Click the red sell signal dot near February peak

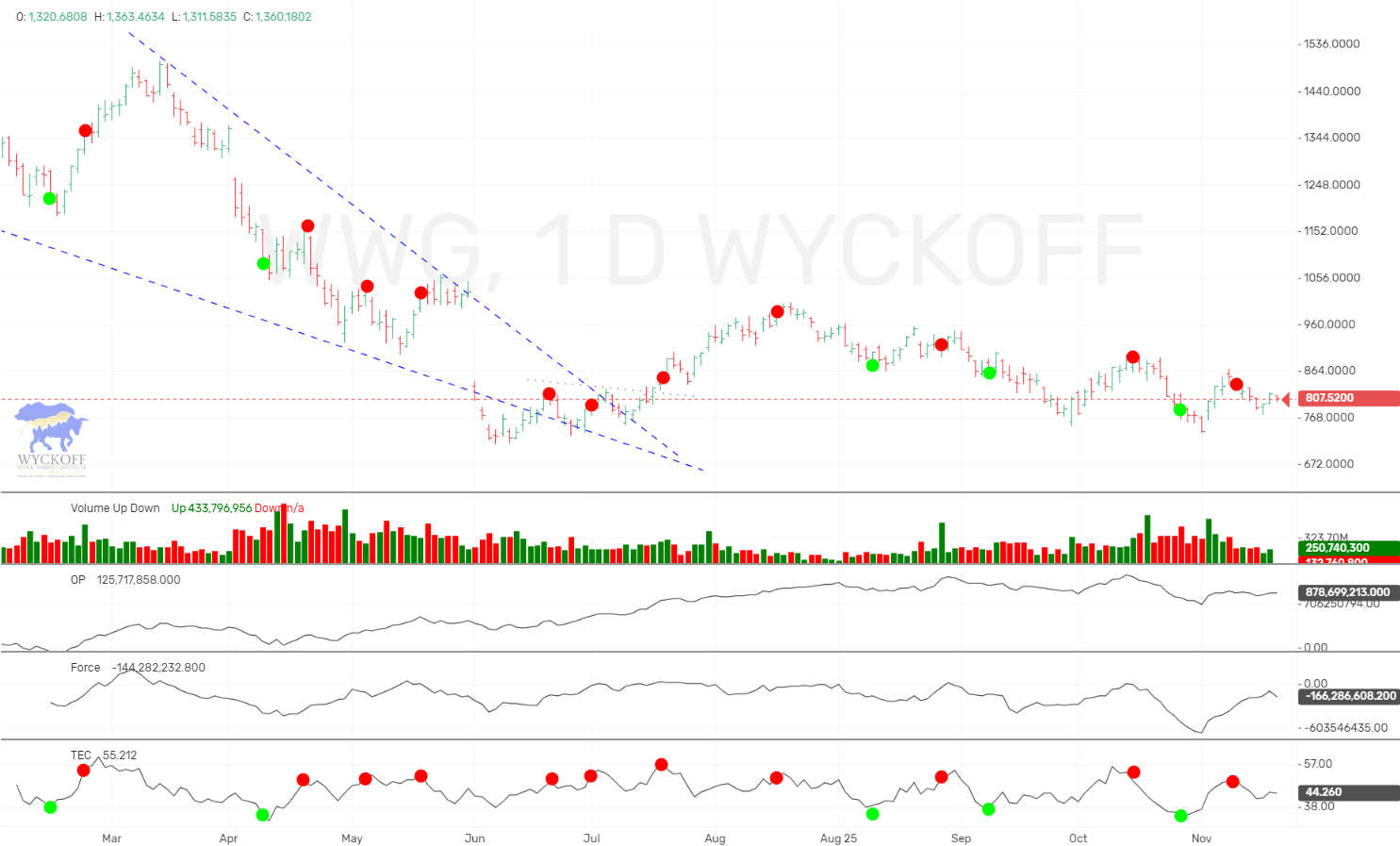(84, 130)
